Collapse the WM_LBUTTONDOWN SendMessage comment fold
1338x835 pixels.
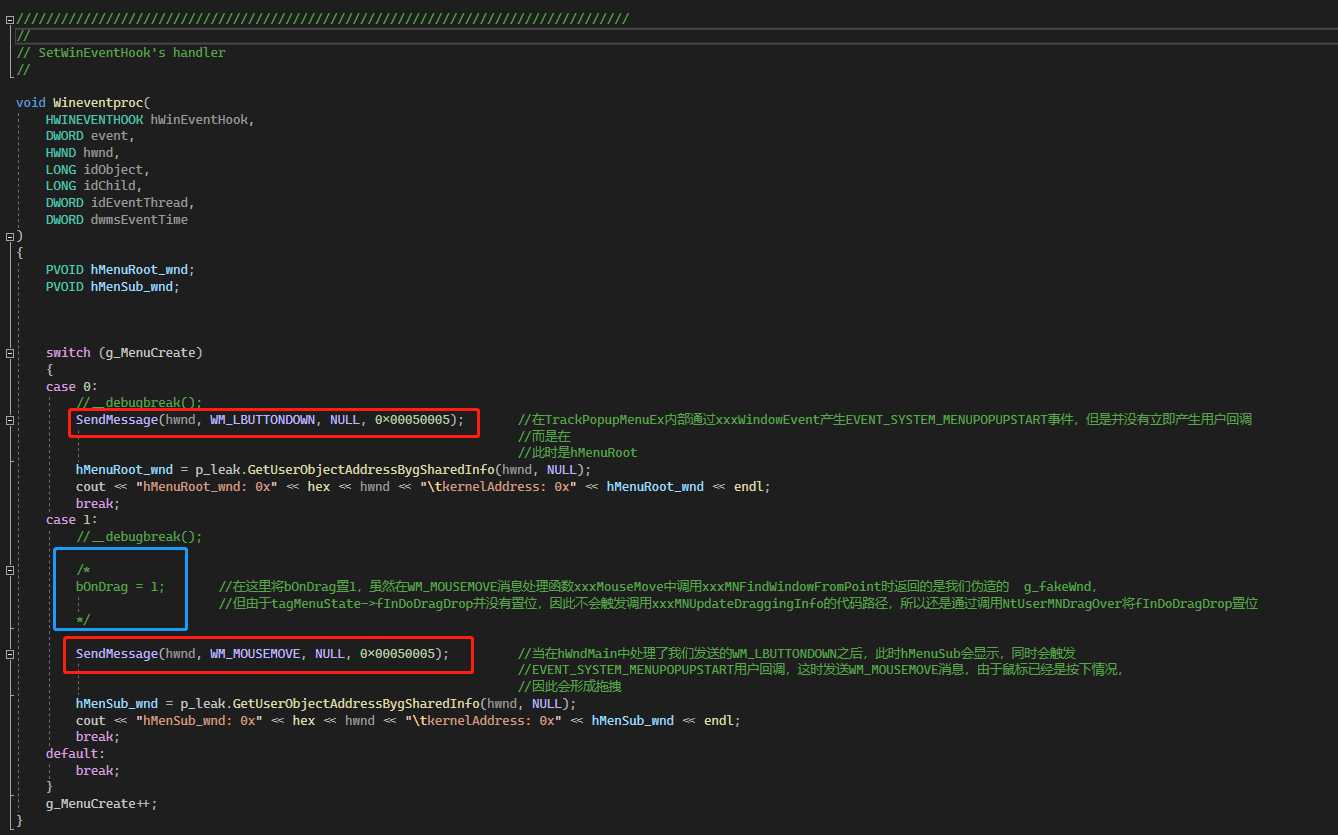point(9,420)
